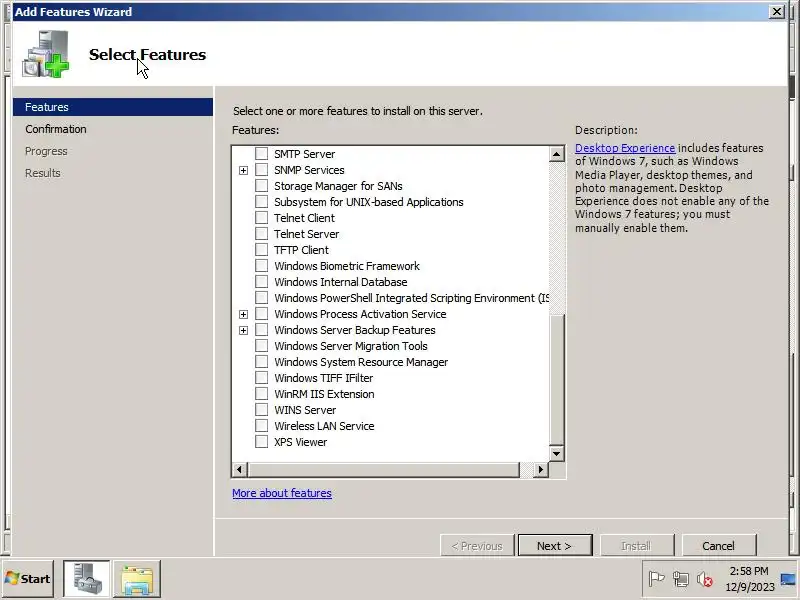Click the muted volume tray icon
This screenshot has width=800, height=600.
click(705, 579)
